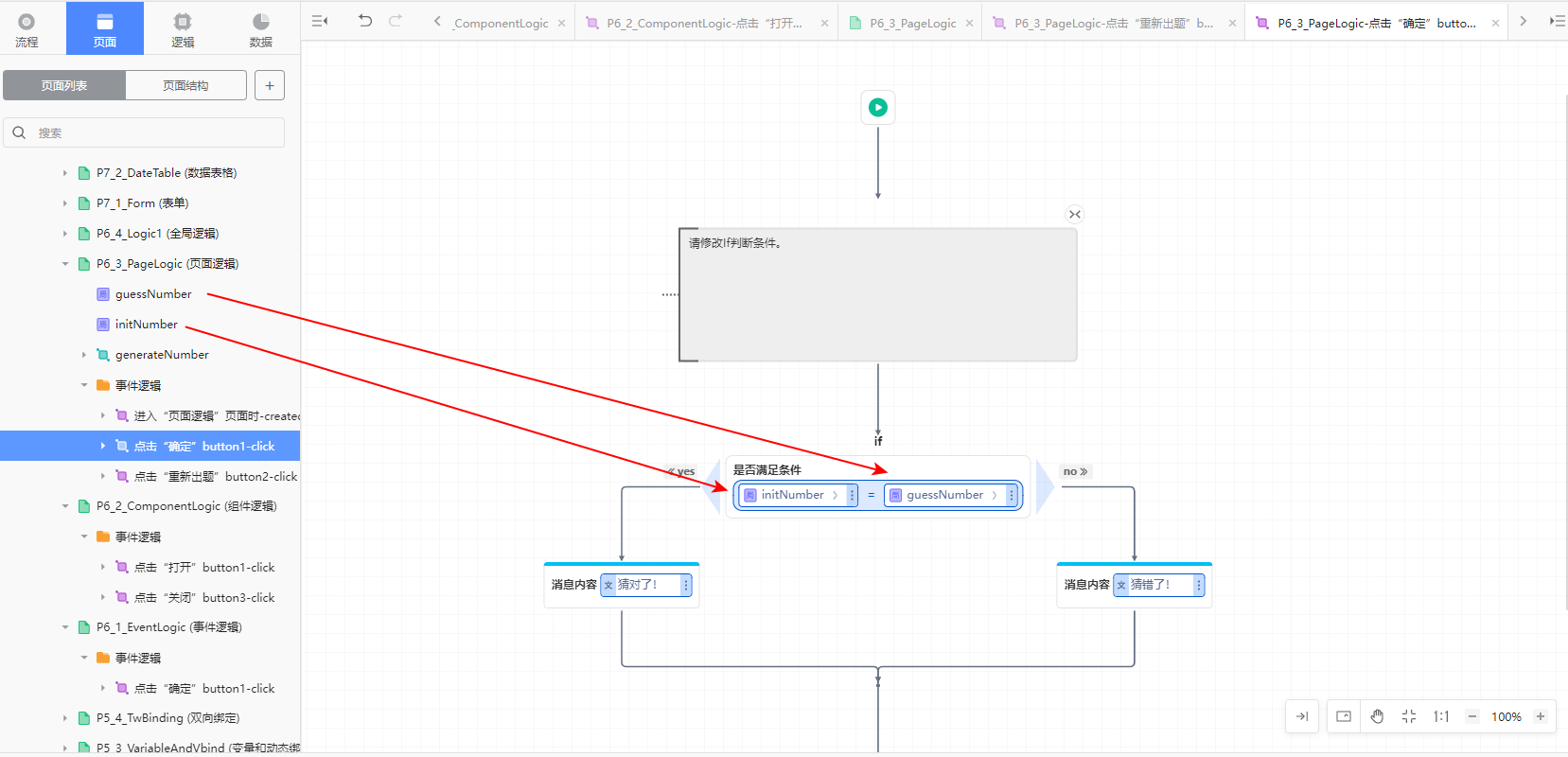
Task: Move tabs right with the chevron
Action: pyautogui.click(x=1523, y=21)
